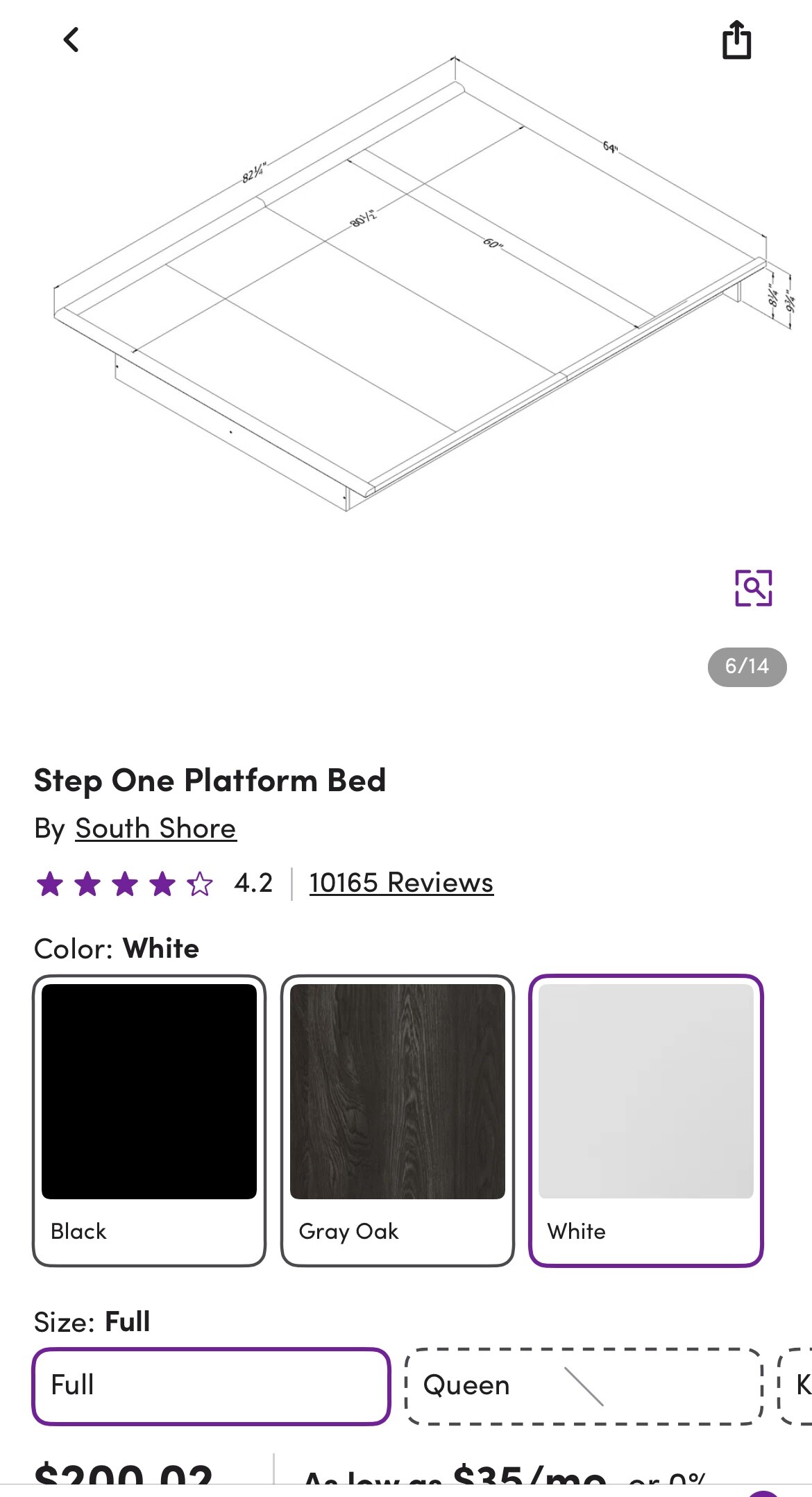Image resolution: width=812 pixels, height=1497 pixels.
Task: Select the Black color swatch
Action: point(149,1120)
